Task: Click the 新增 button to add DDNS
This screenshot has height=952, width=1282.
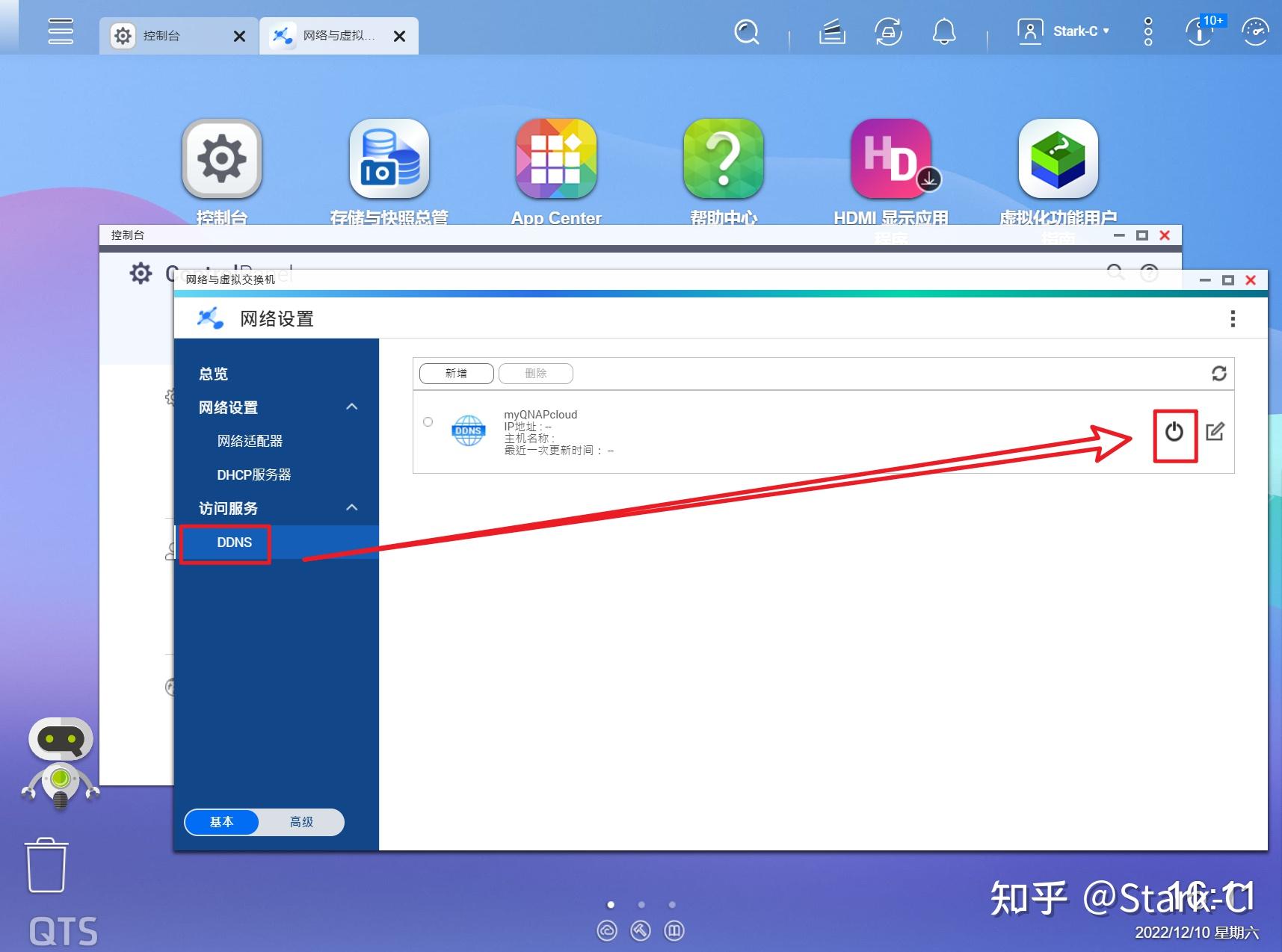Action: (456, 374)
